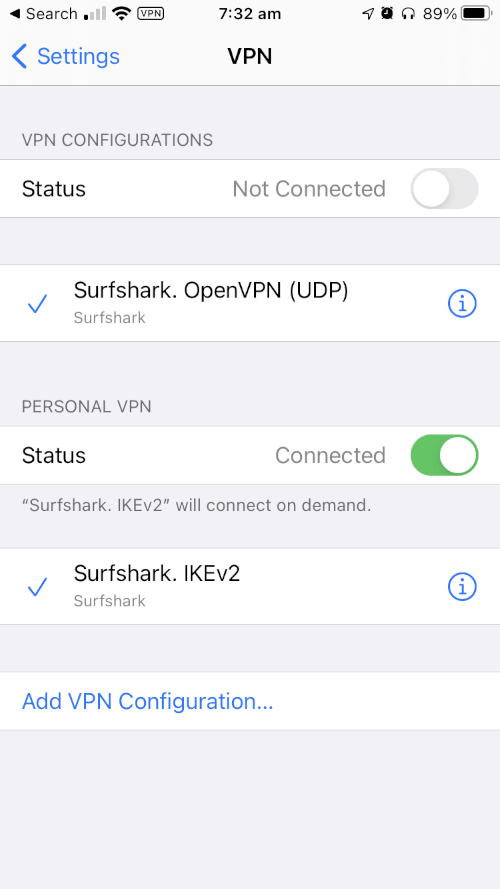Select the Surfshark IKEv2 checkmark
This screenshot has width=500, height=889.
37,587
